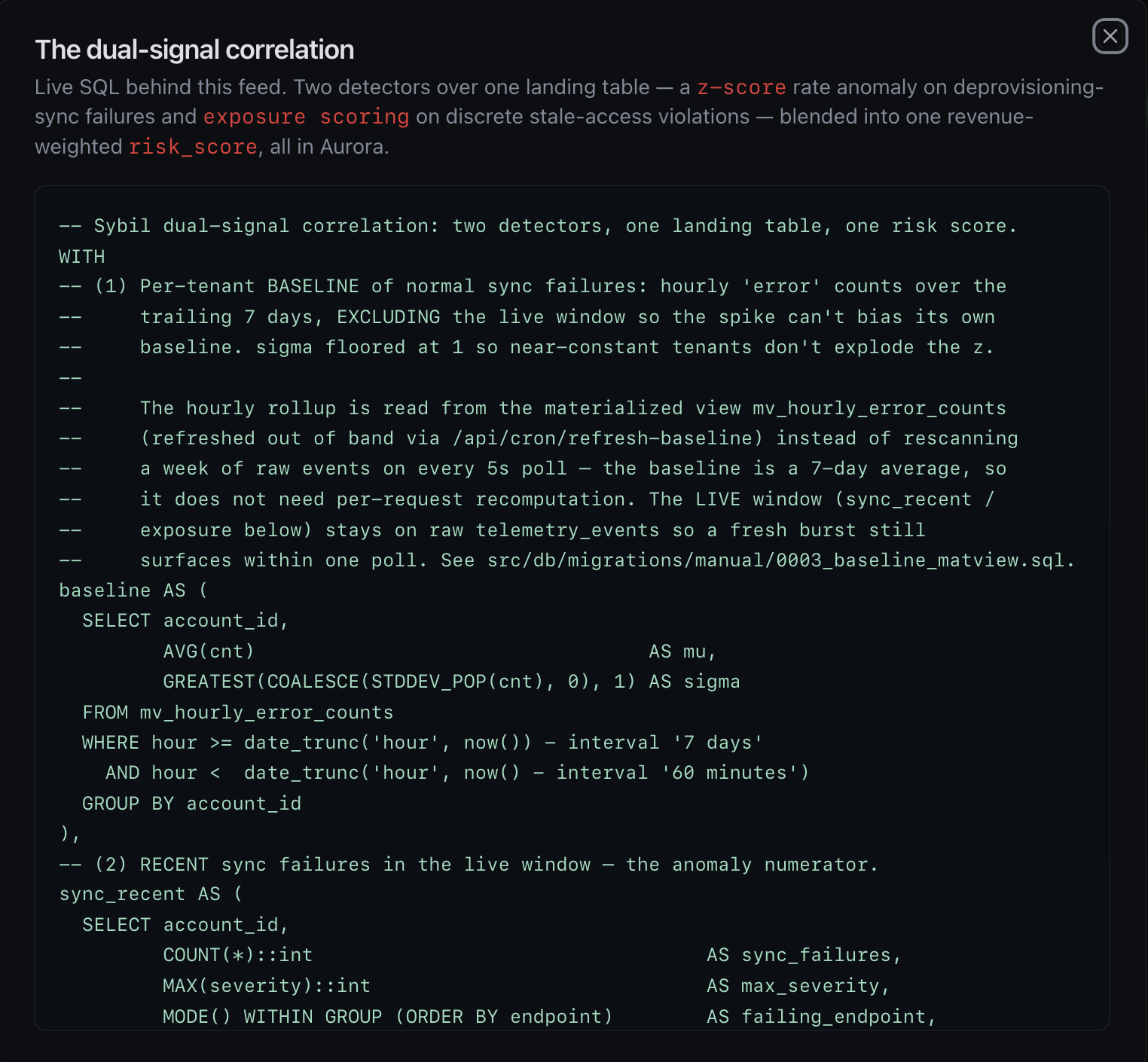The image size is (1148, 1062).
Task: Click the red z-score inline code
Action: [741, 87]
